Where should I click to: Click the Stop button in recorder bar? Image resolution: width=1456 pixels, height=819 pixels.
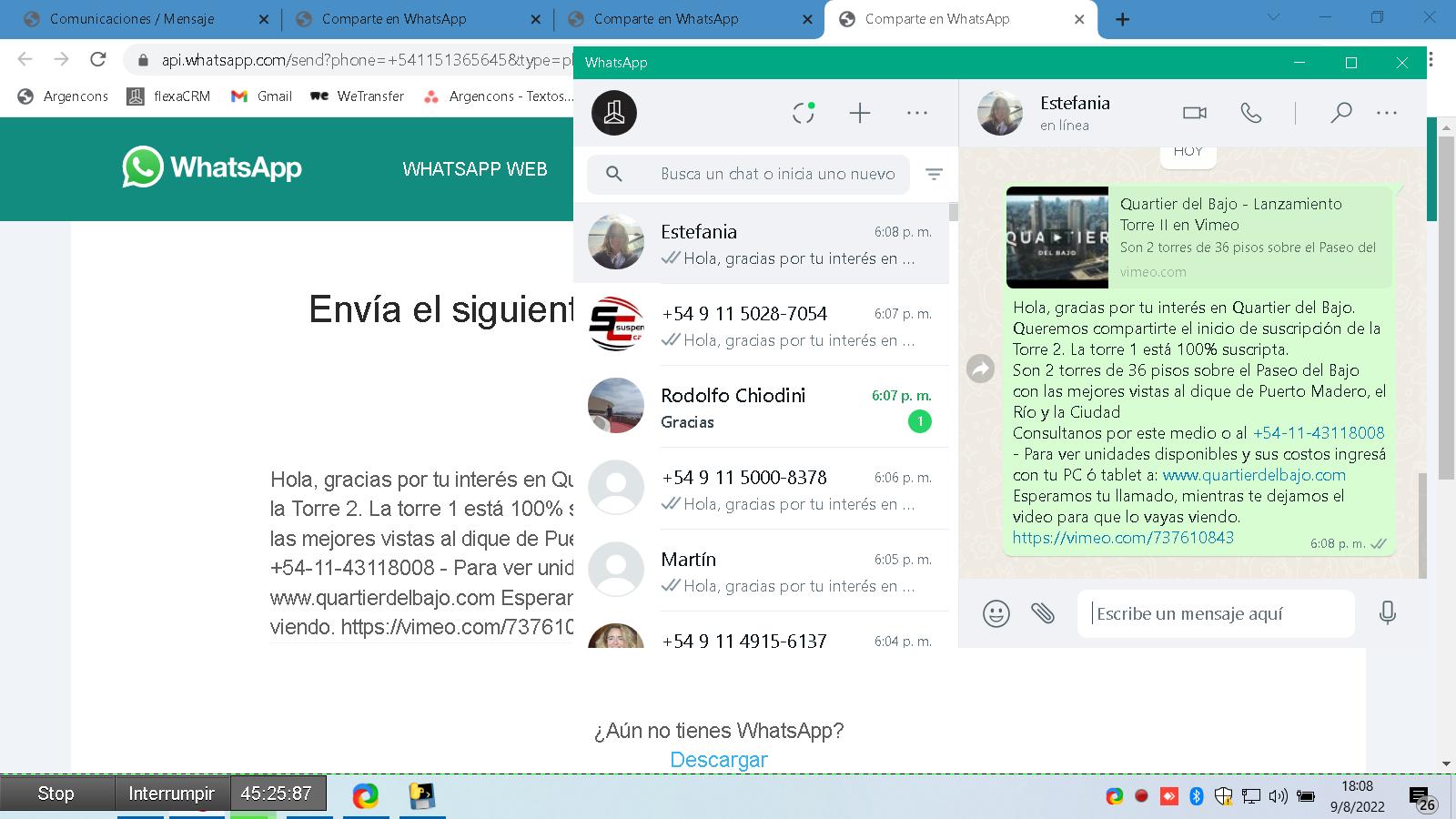(x=56, y=794)
